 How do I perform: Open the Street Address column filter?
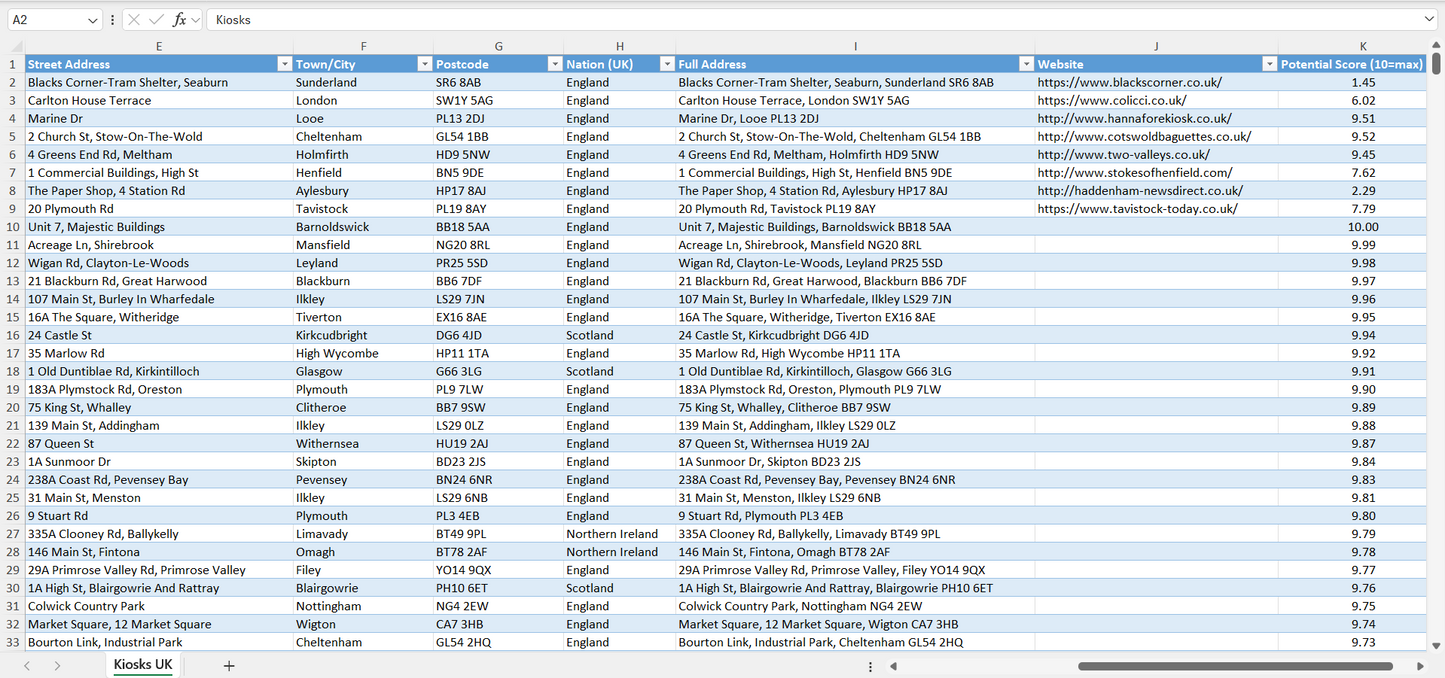(285, 63)
